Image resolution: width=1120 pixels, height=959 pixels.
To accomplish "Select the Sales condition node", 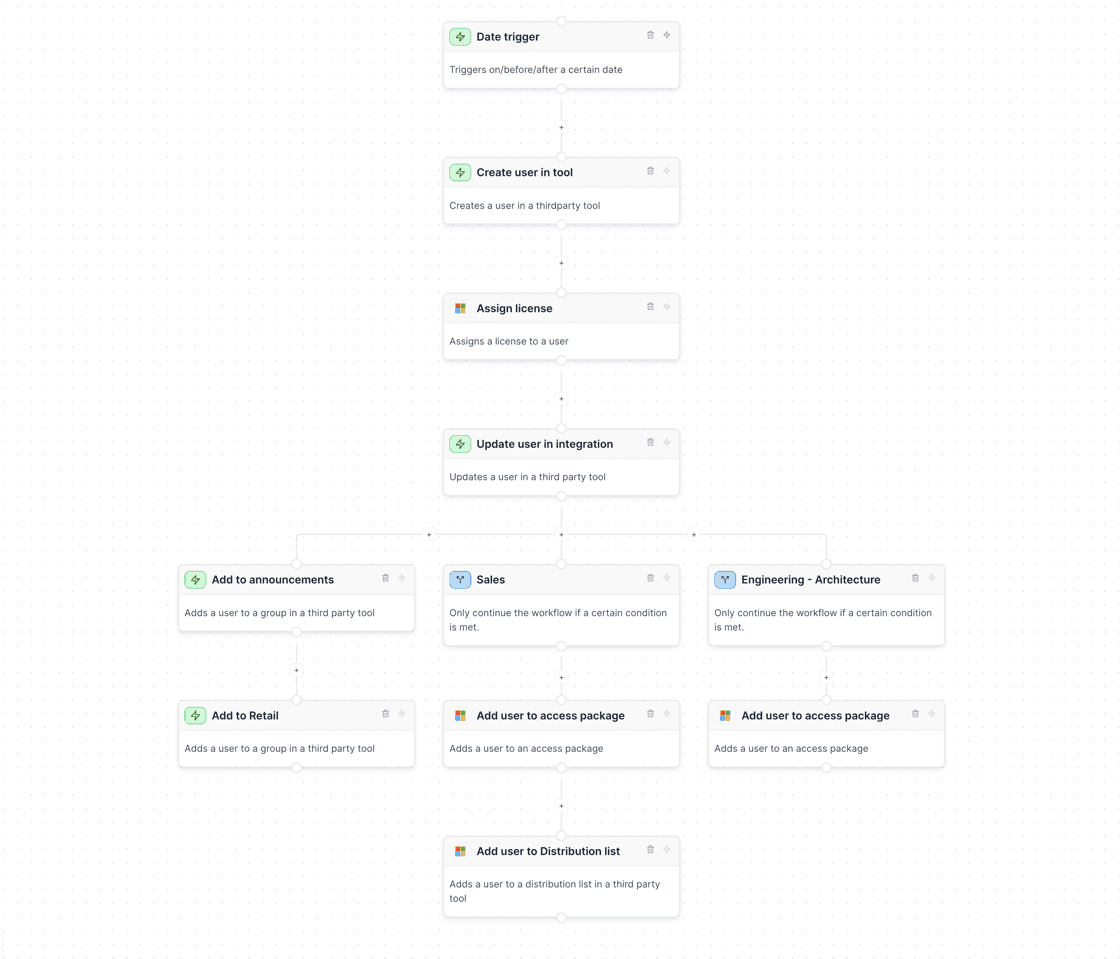I will click(x=561, y=605).
